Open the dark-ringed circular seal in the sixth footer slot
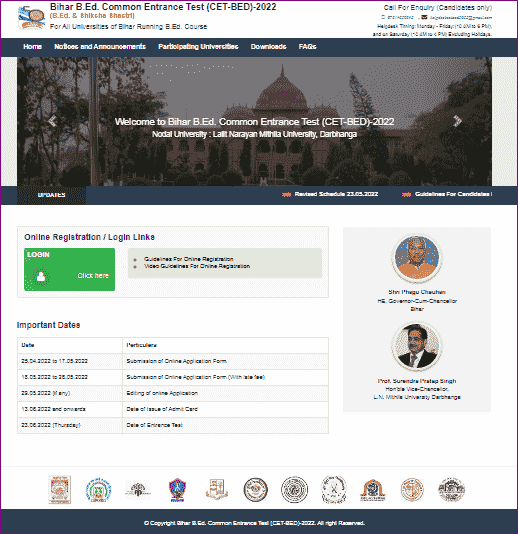 pos(255,490)
